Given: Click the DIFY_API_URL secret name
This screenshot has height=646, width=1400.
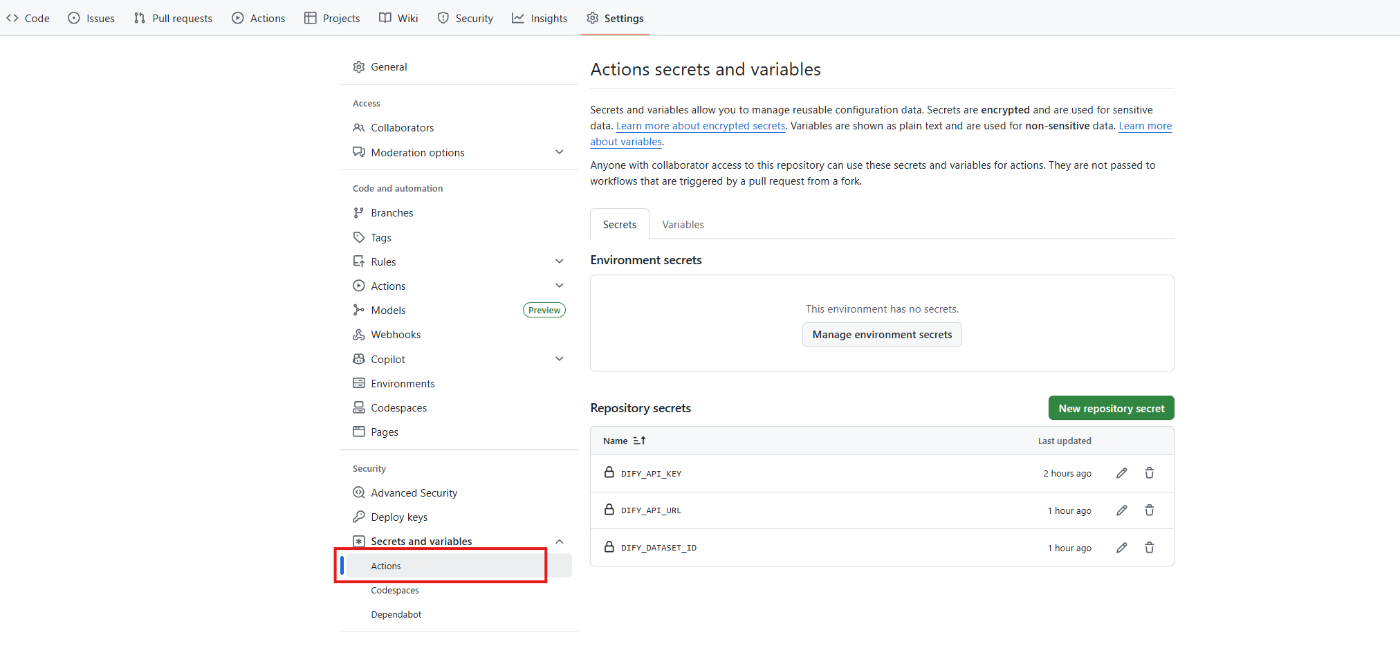Looking at the screenshot, I should click(651, 511).
